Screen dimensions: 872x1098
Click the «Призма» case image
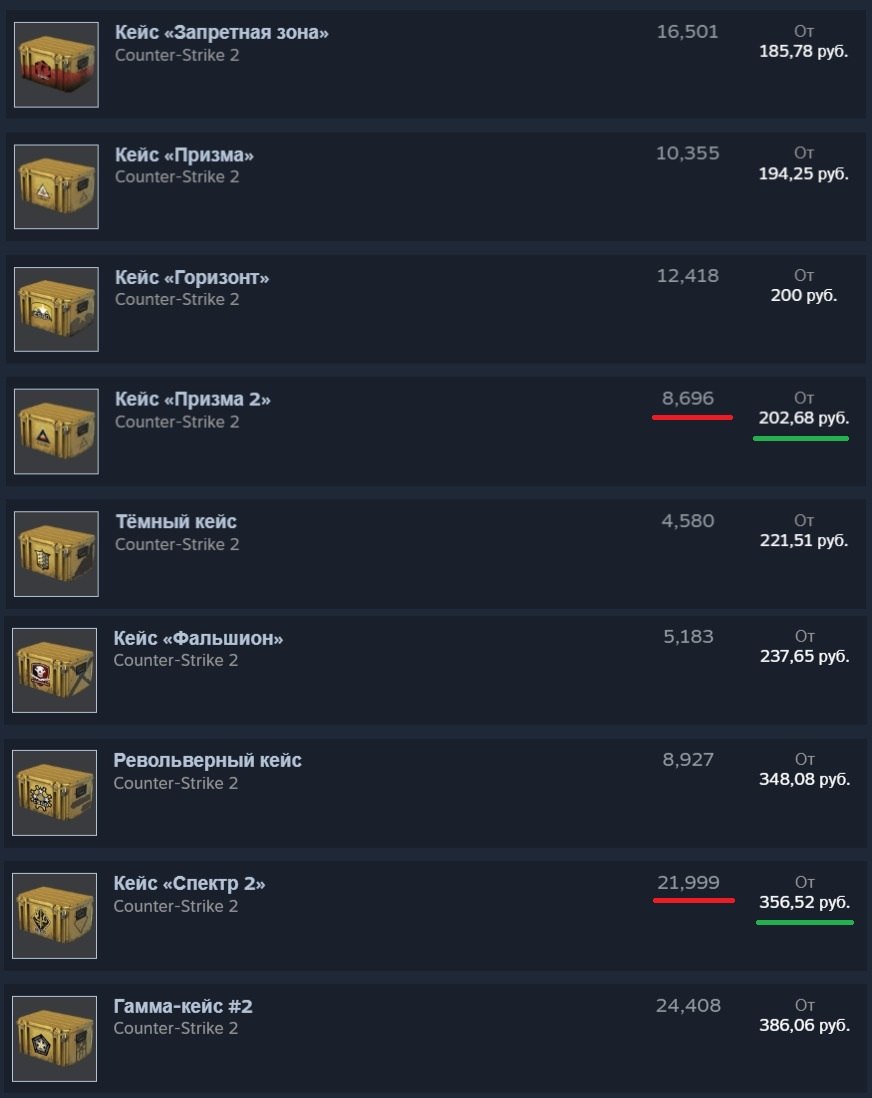click(x=56, y=187)
